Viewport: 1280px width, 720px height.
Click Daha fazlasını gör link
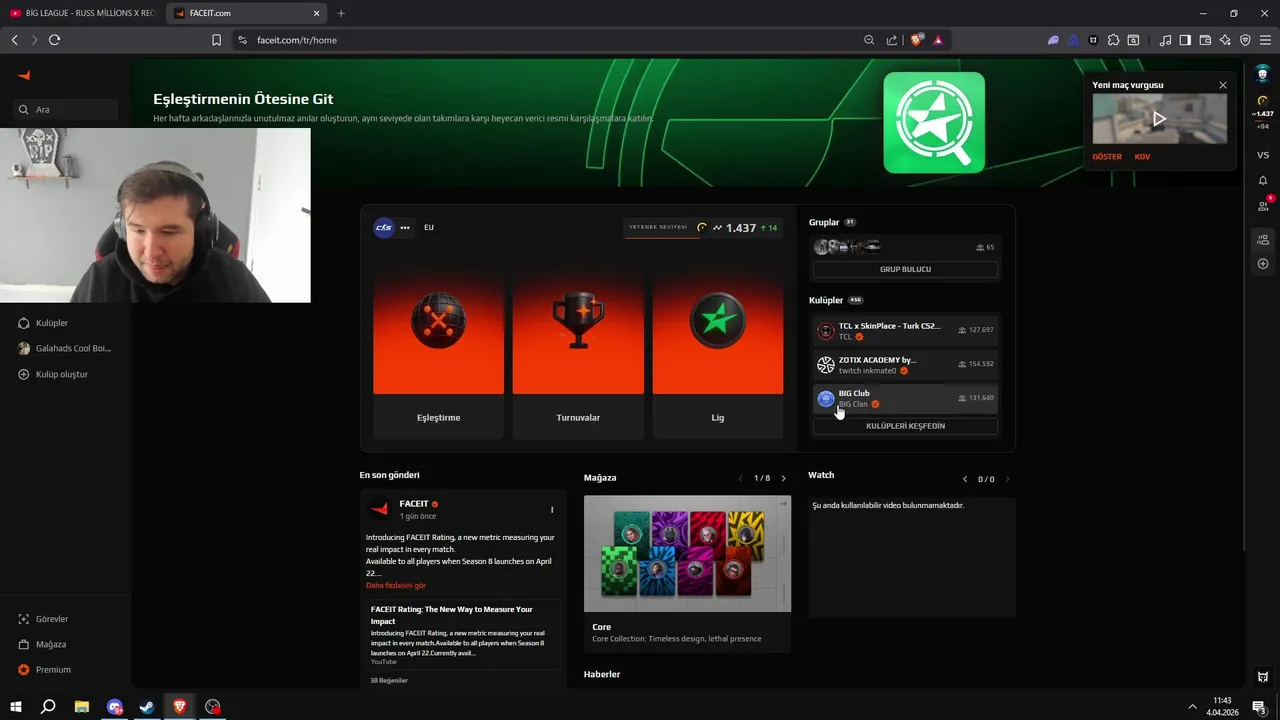(x=396, y=585)
